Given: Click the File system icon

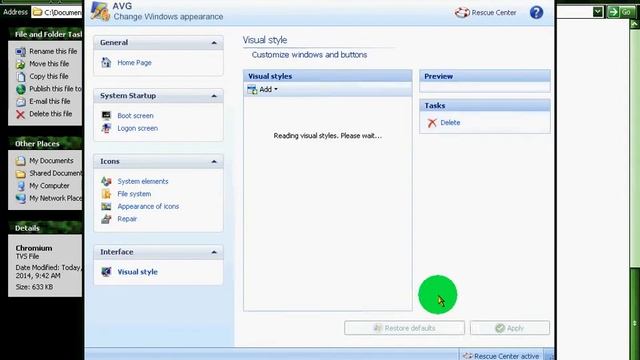Looking at the screenshot, I should (106, 194).
